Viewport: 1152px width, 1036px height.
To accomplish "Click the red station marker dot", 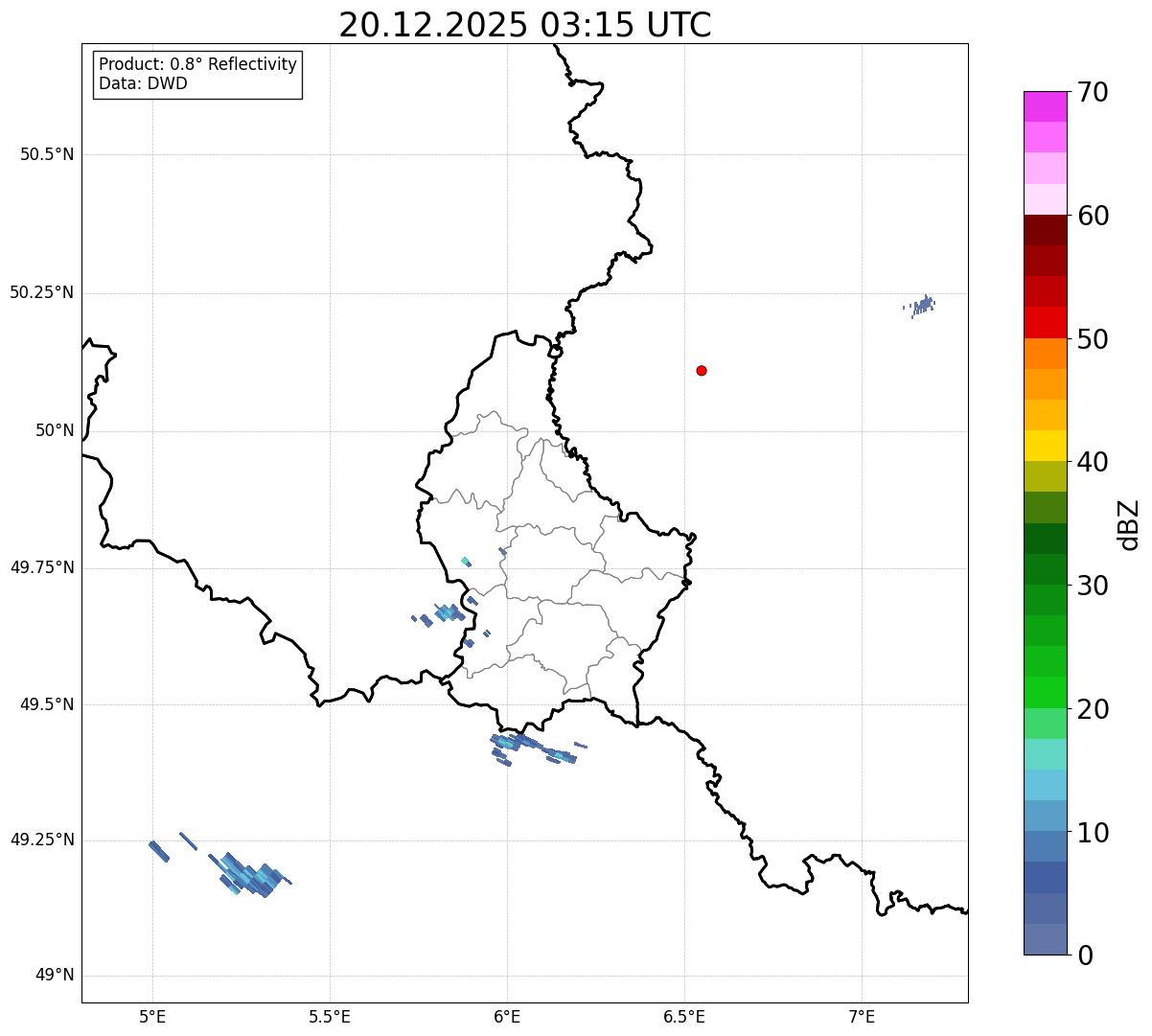I will point(702,370).
